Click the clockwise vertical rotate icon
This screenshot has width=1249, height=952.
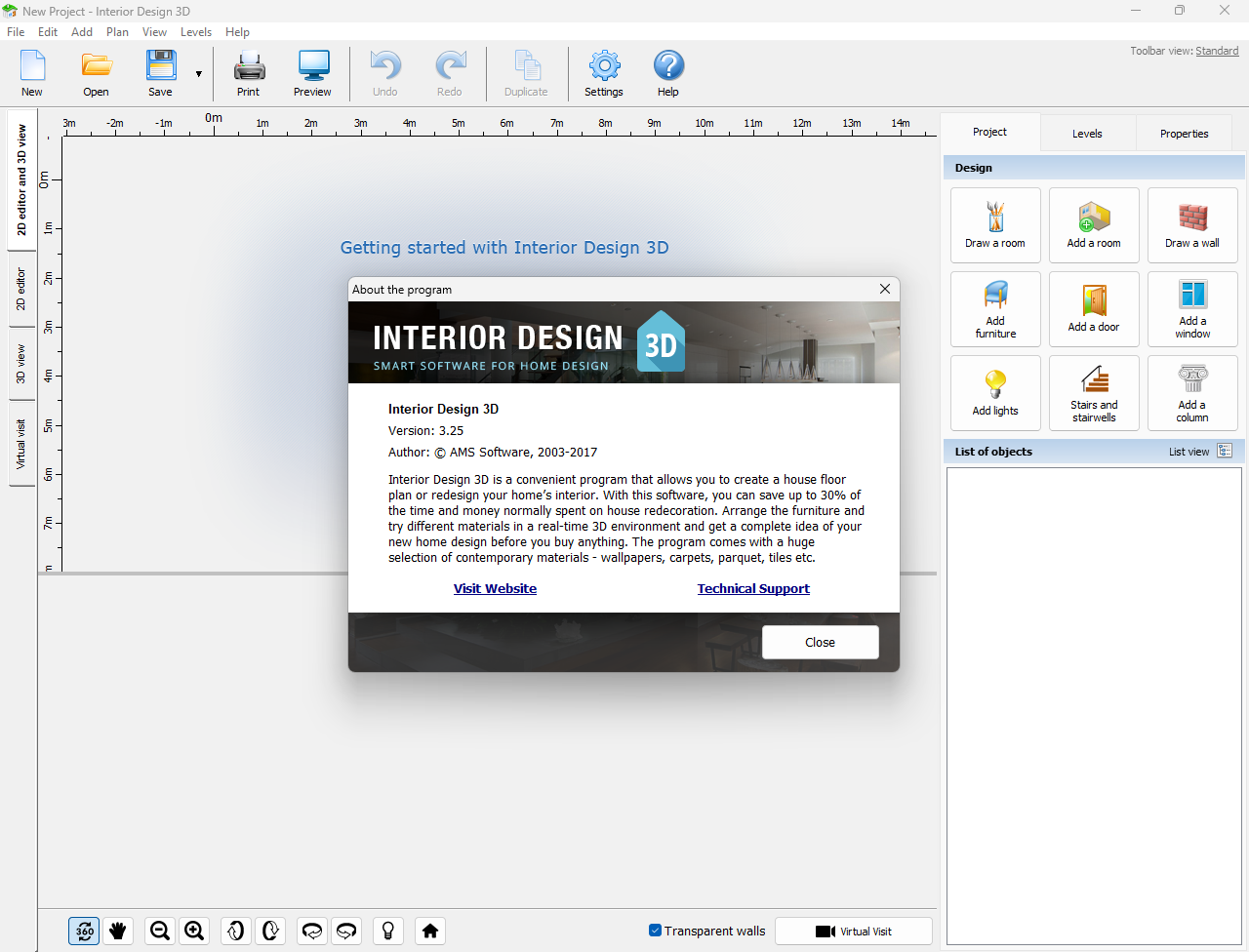pyautogui.click(x=270, y=932)
